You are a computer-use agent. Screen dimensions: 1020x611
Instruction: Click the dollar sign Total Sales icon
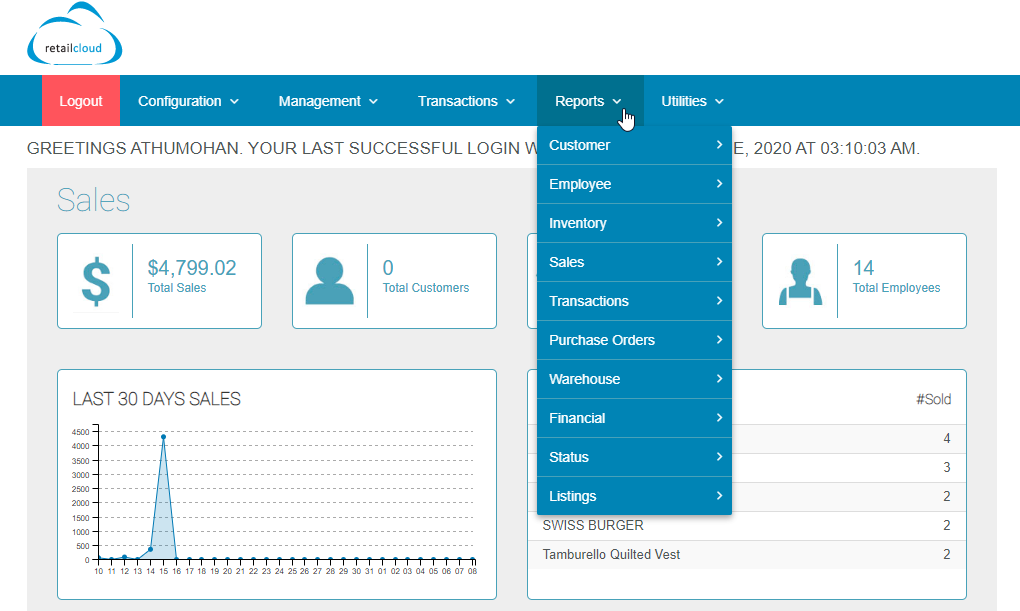[x=96, y=281]
